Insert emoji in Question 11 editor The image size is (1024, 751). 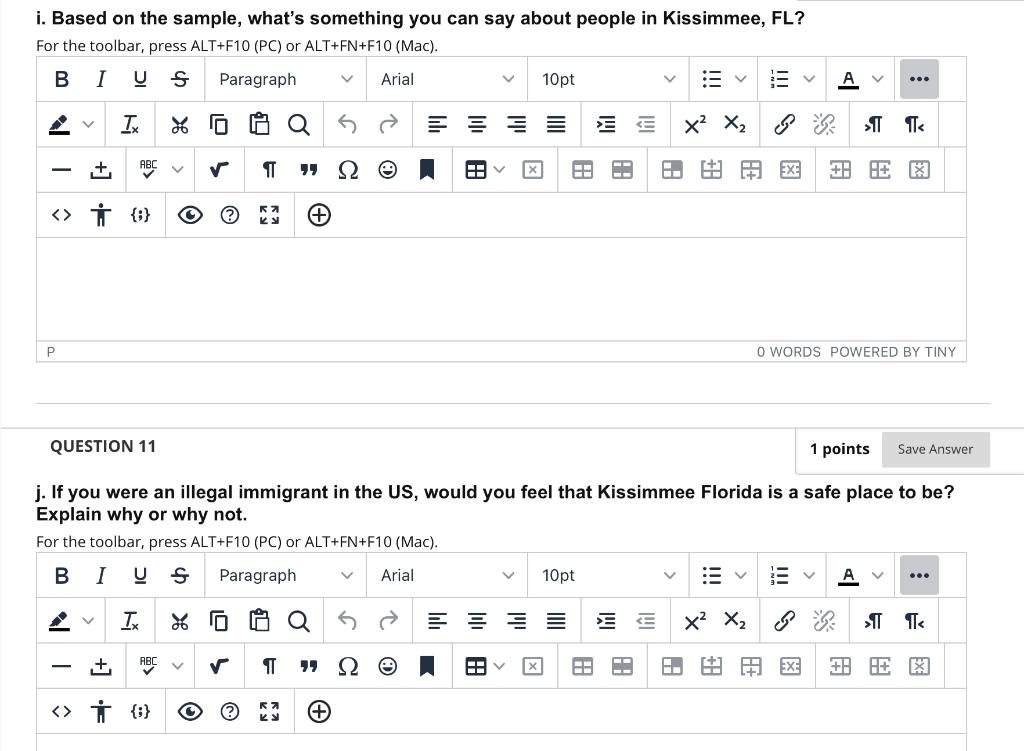point(387,666)
